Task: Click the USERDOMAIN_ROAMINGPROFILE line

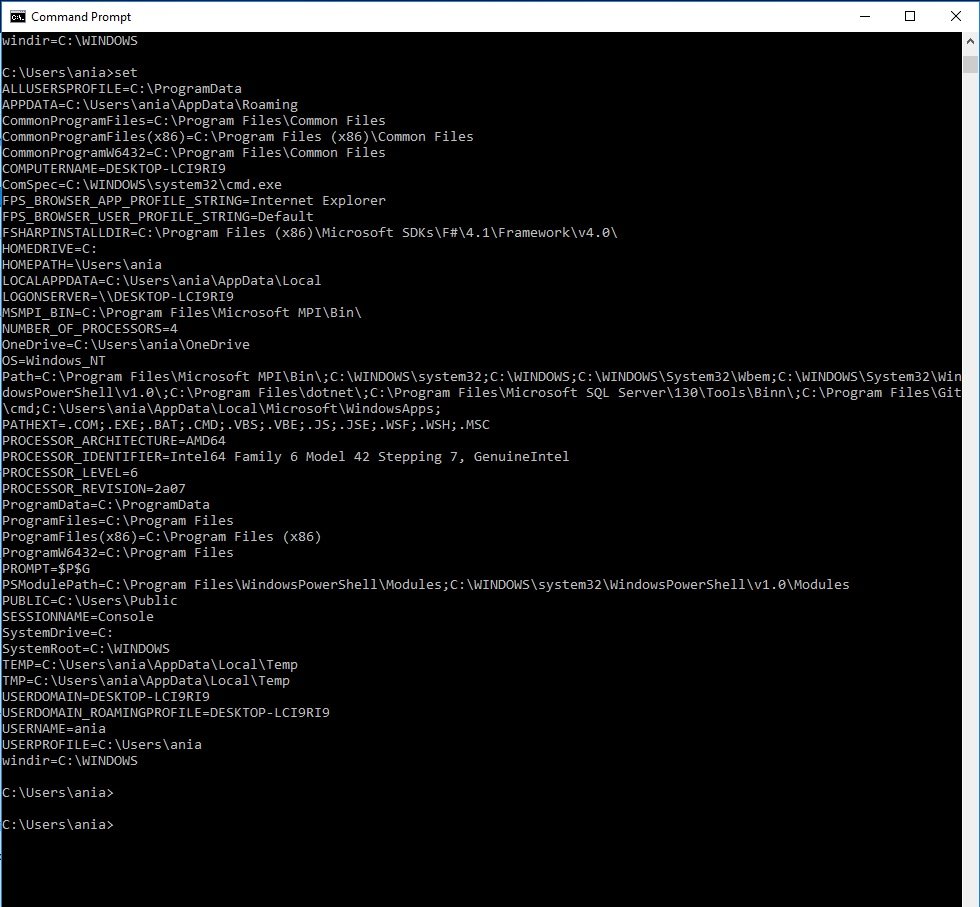Action: (166, 713)
